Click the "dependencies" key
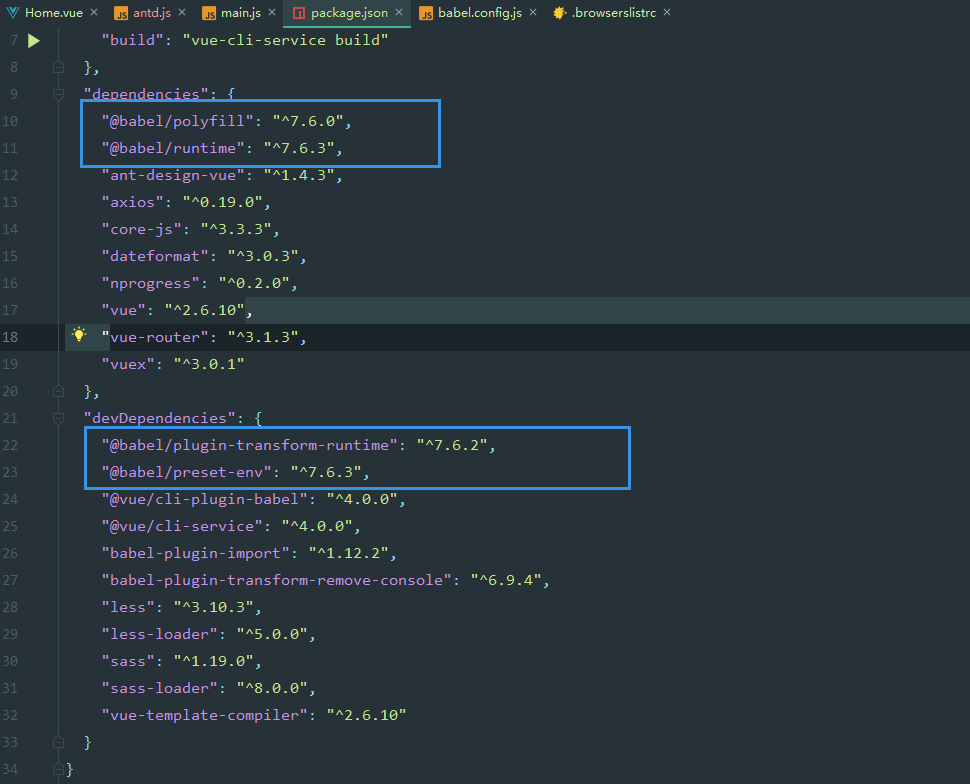 click(146, 94)
